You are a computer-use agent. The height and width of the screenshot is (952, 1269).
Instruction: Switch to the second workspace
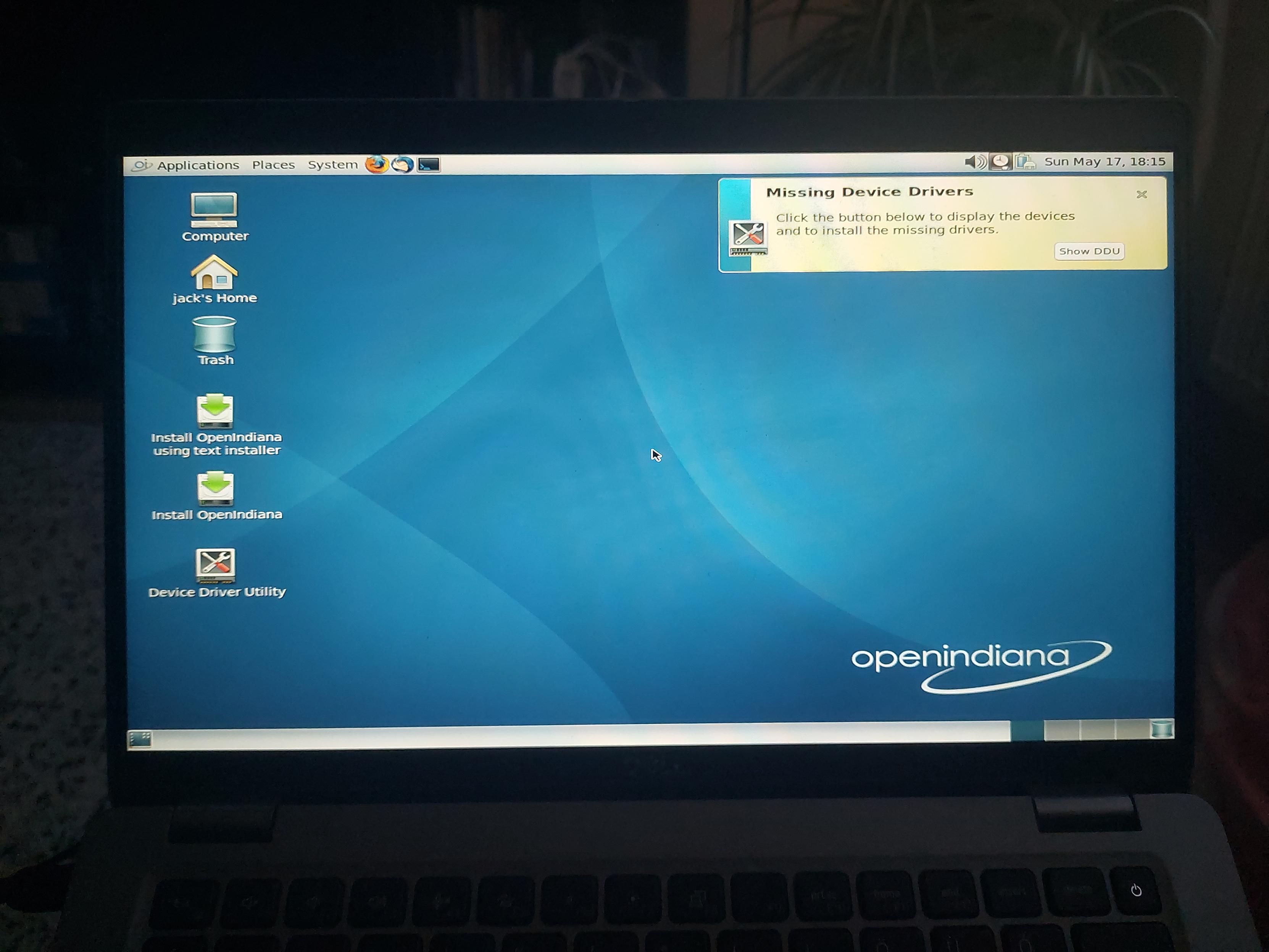pyautogui.click(x=1061, y=730)
